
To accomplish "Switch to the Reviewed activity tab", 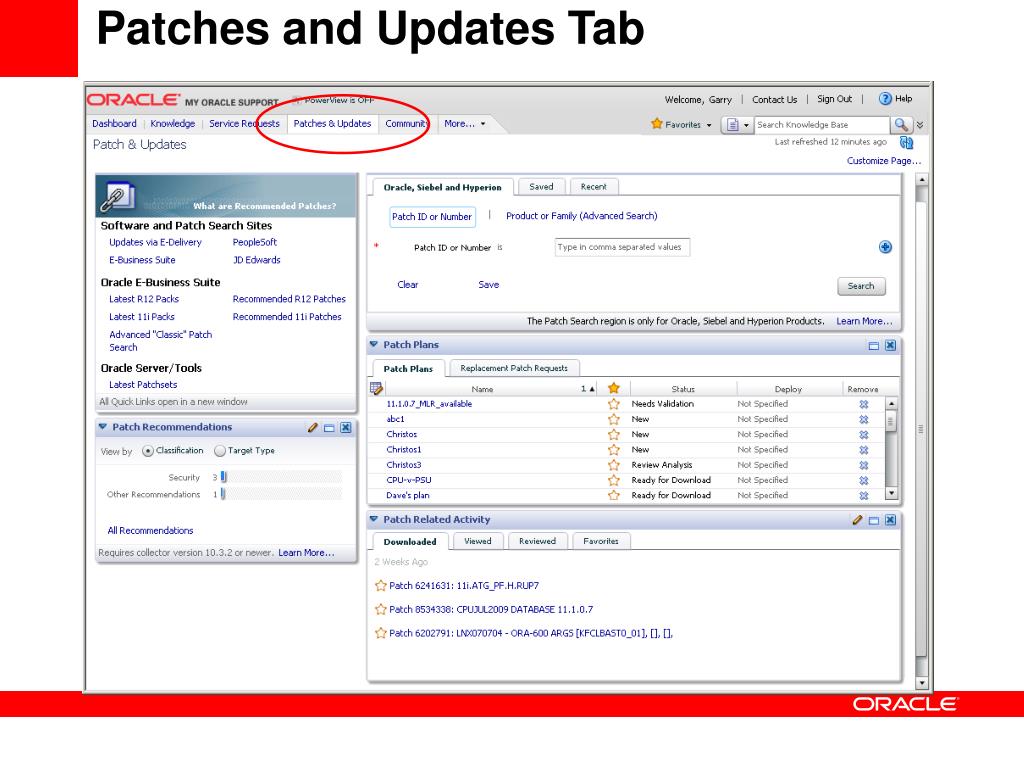I will tap(537, 541).
